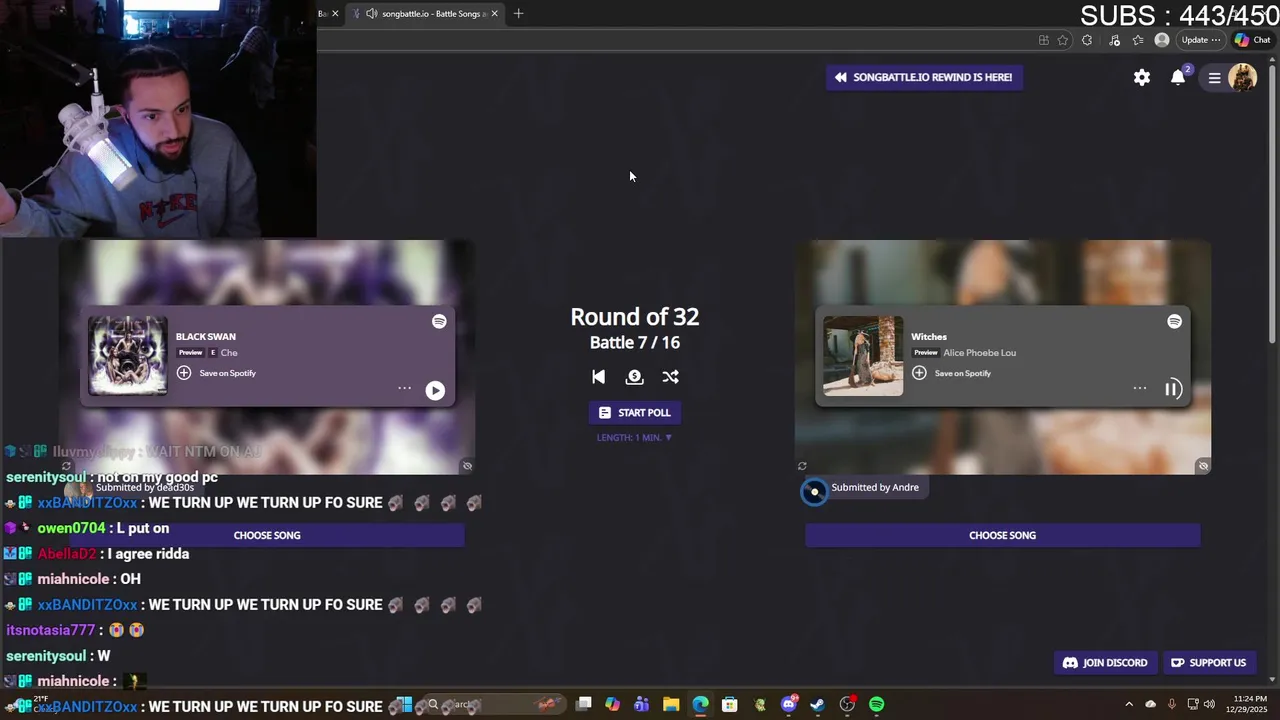1280x720 pixels.
Task: Open Spotify from the taskbar
Action: 876,705
